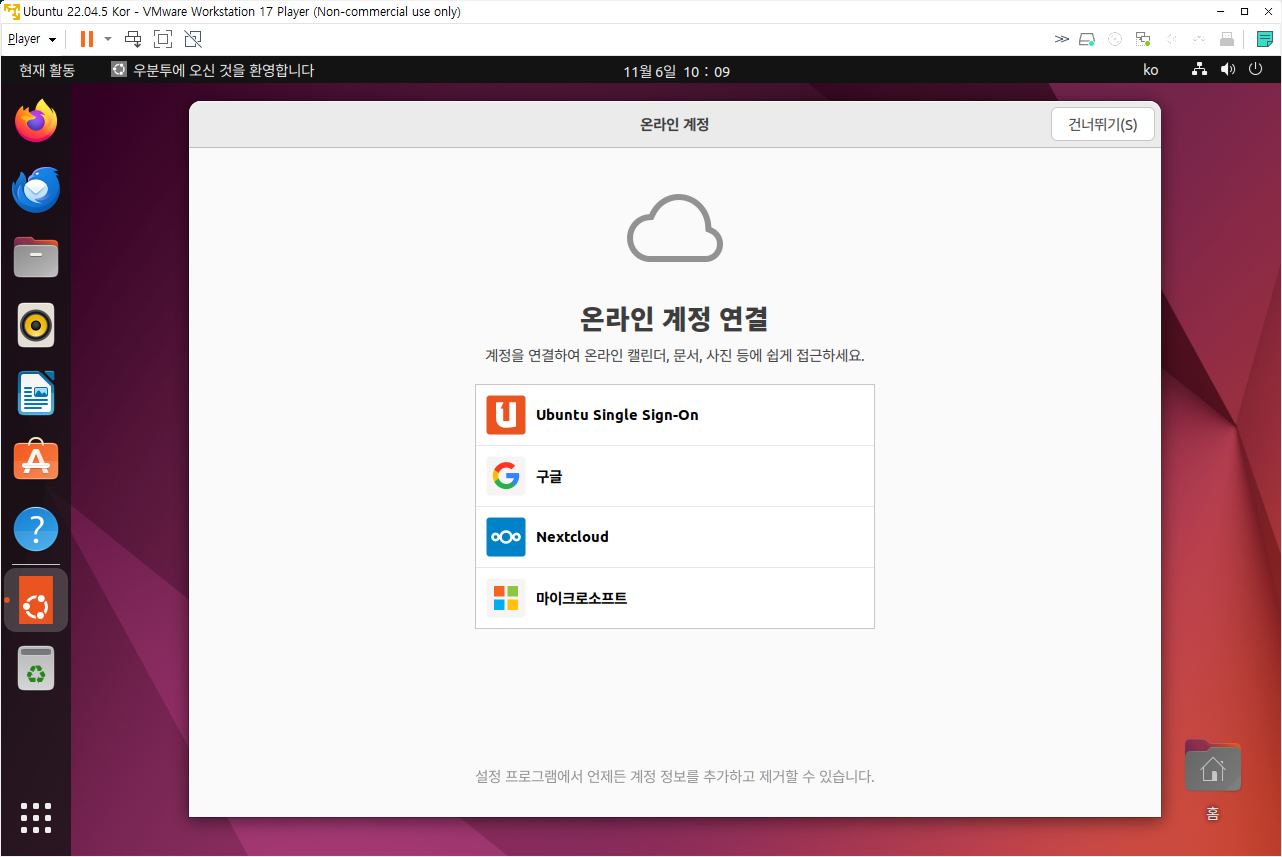Open the Help question-mark icon
Viewport: 1282px width, 857px height.
pos(36,529)
